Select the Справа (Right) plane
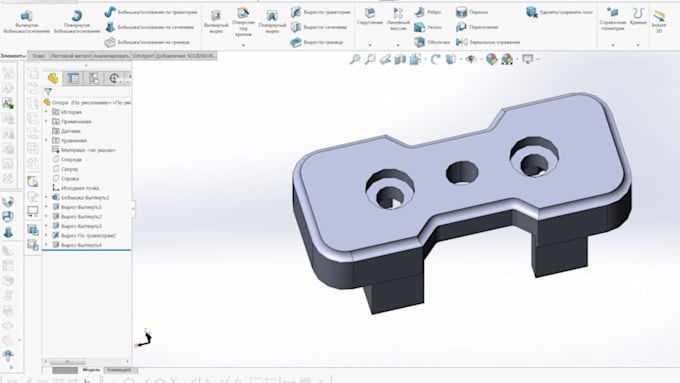Viewport: 680px width, 383px height. click(66, 179)
